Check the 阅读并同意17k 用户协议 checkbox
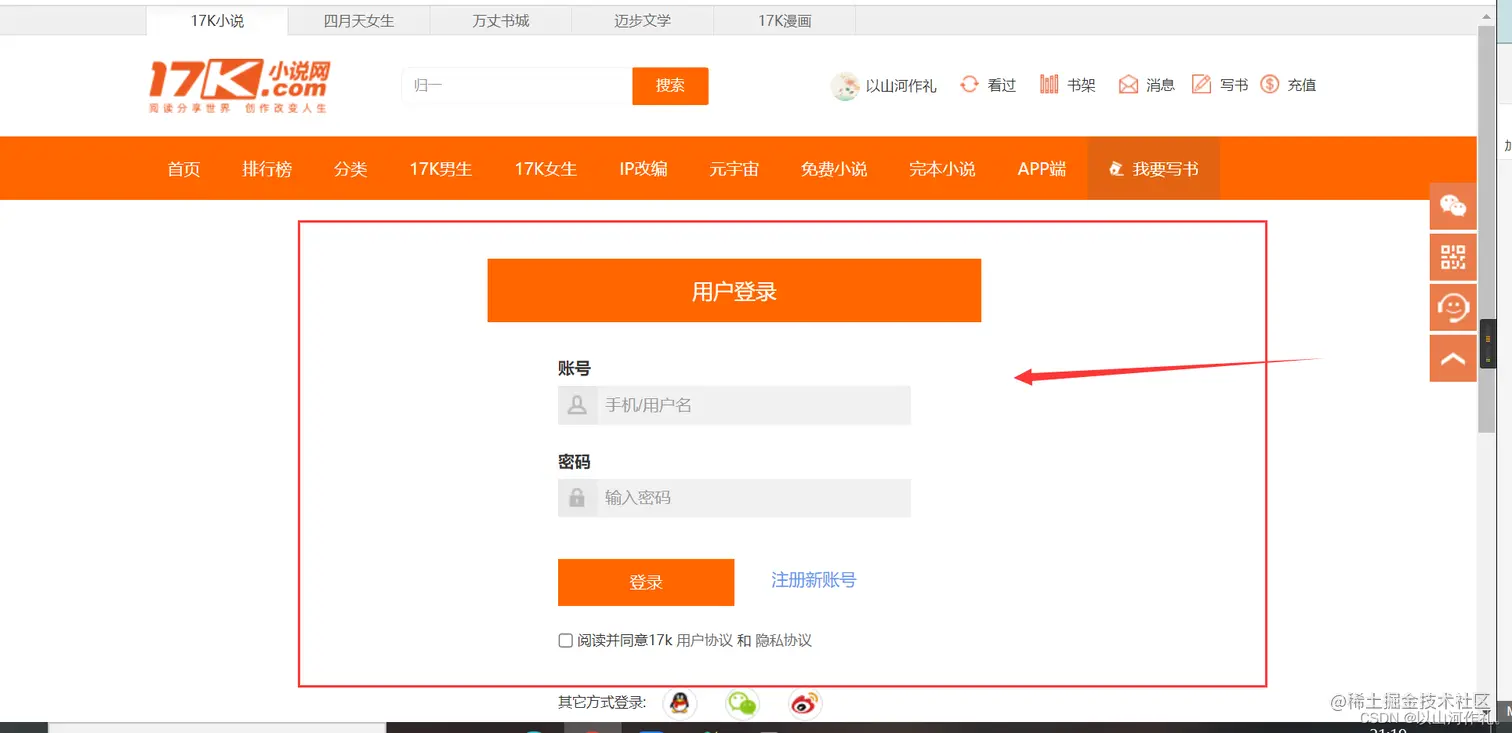 pyautogui.click(x=565, y=640)
